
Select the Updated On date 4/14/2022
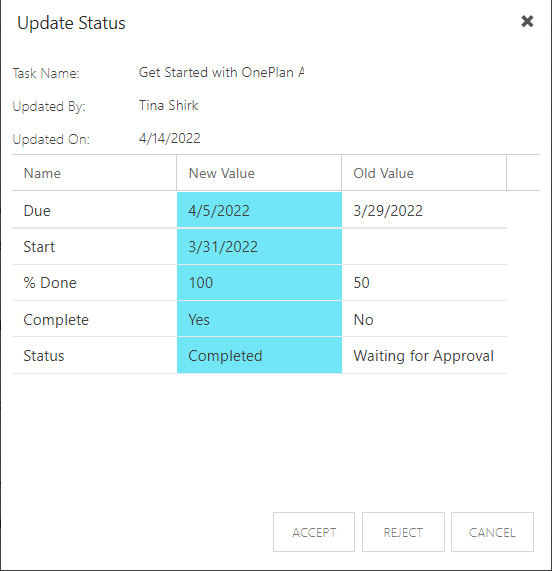click(170, 138)
